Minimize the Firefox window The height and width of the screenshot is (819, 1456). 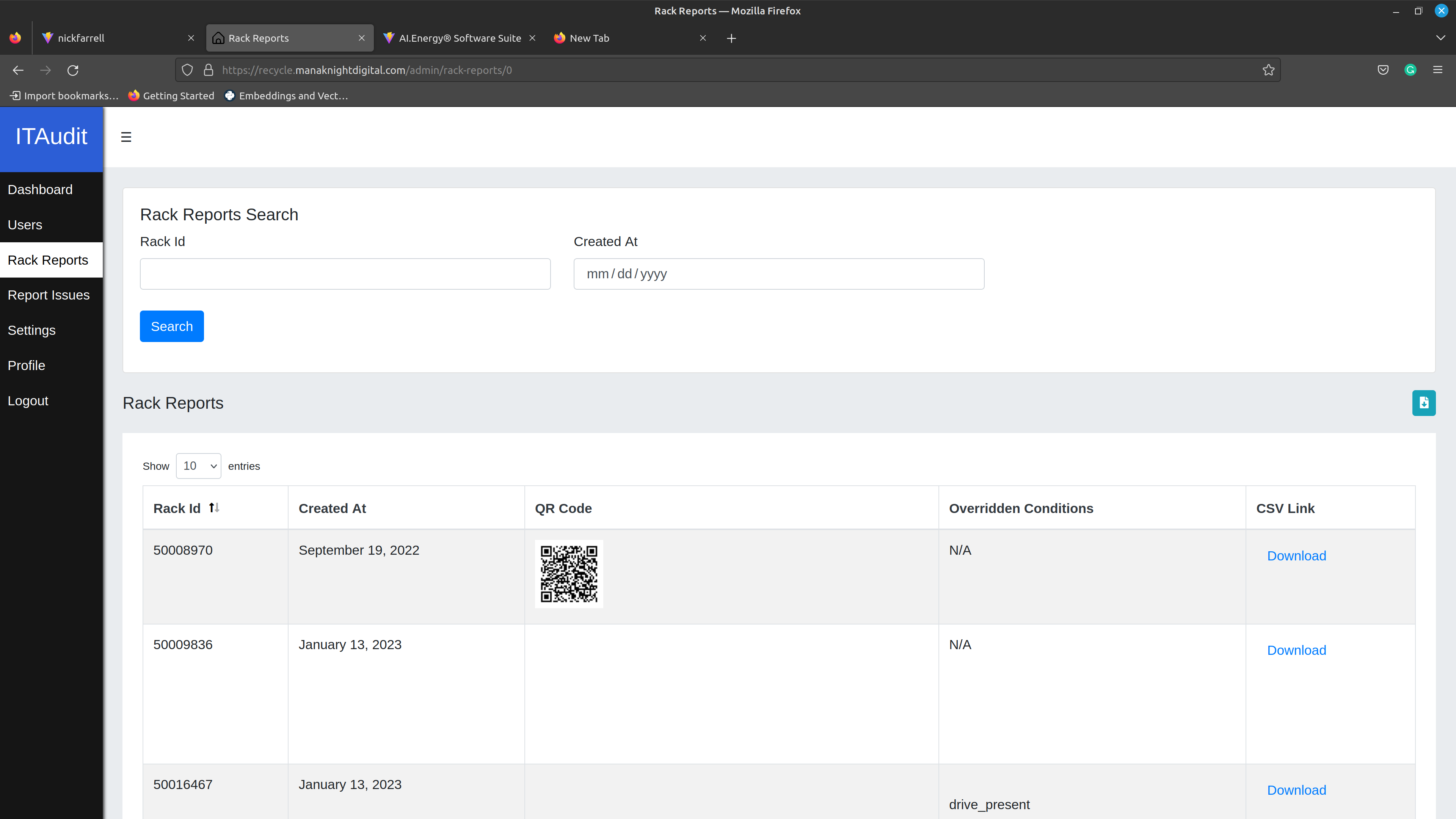coord(1395,11)
